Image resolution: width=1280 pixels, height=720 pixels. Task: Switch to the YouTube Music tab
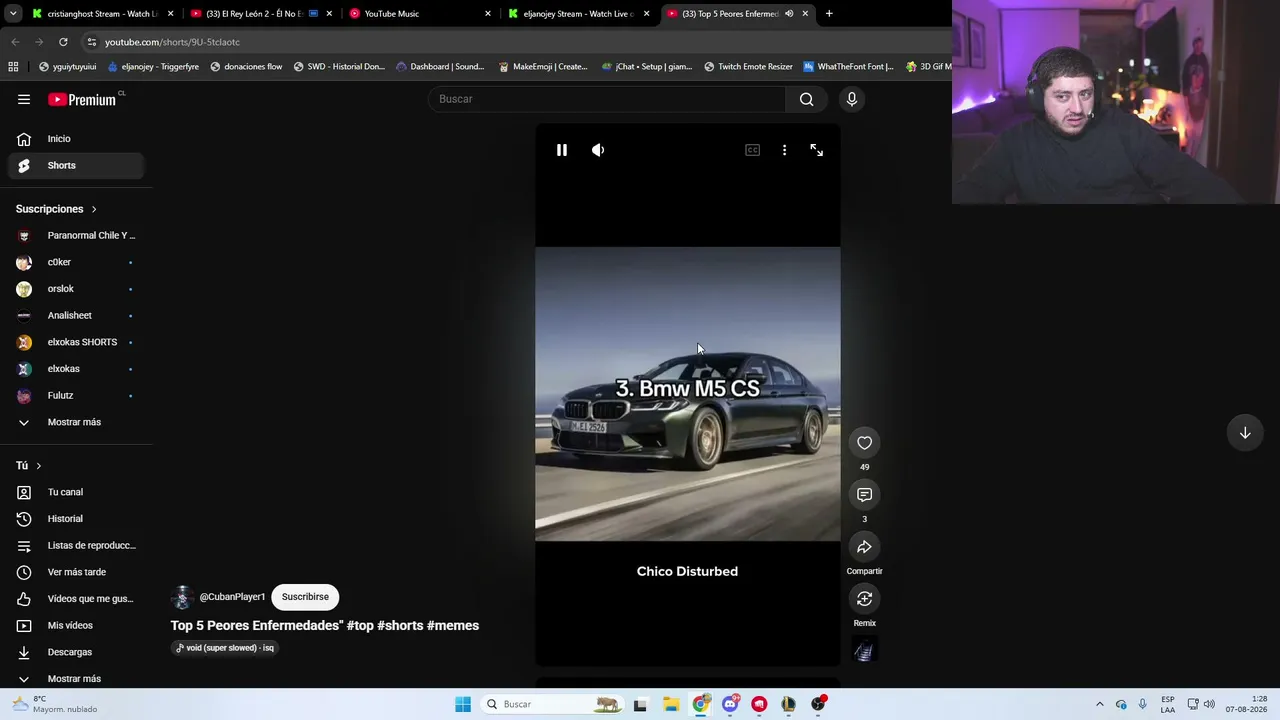pos(420,14)
